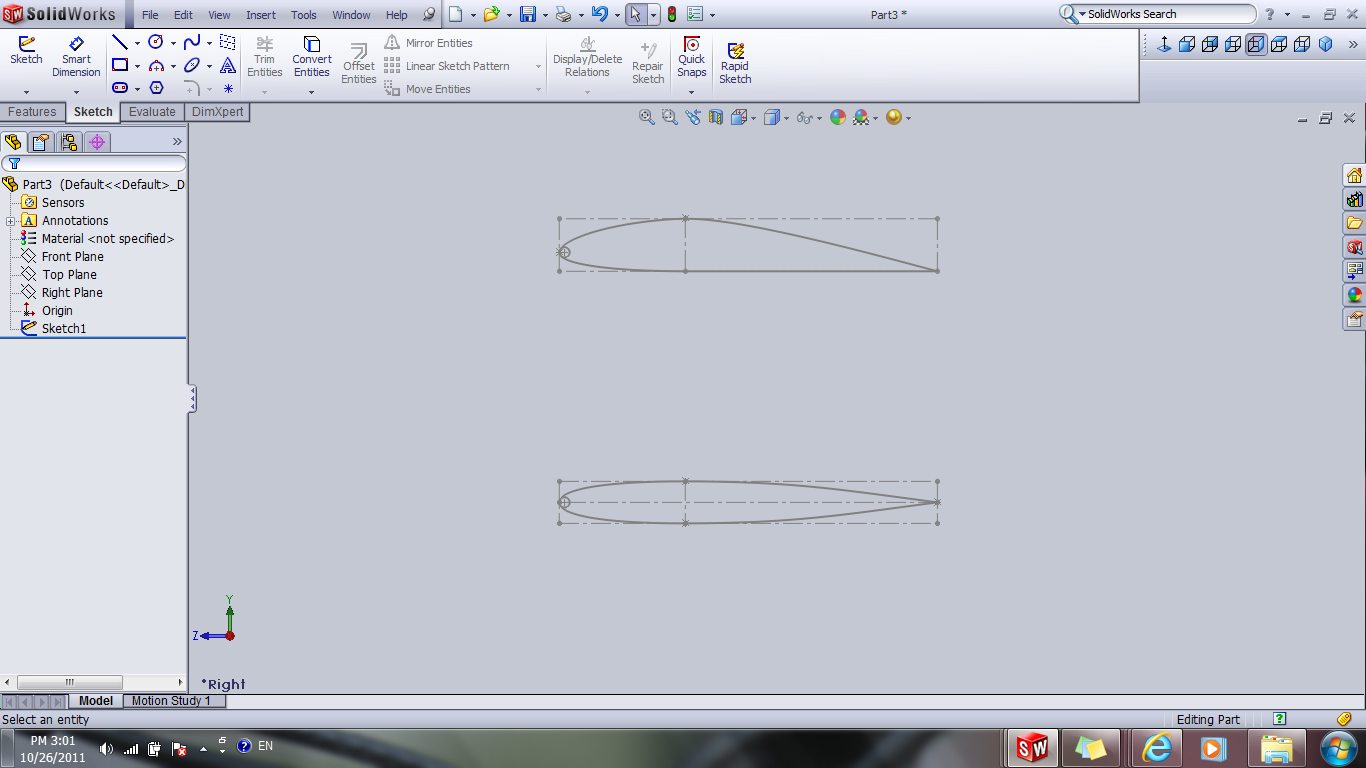Click the Zoom to Area icon

(670, 117)
